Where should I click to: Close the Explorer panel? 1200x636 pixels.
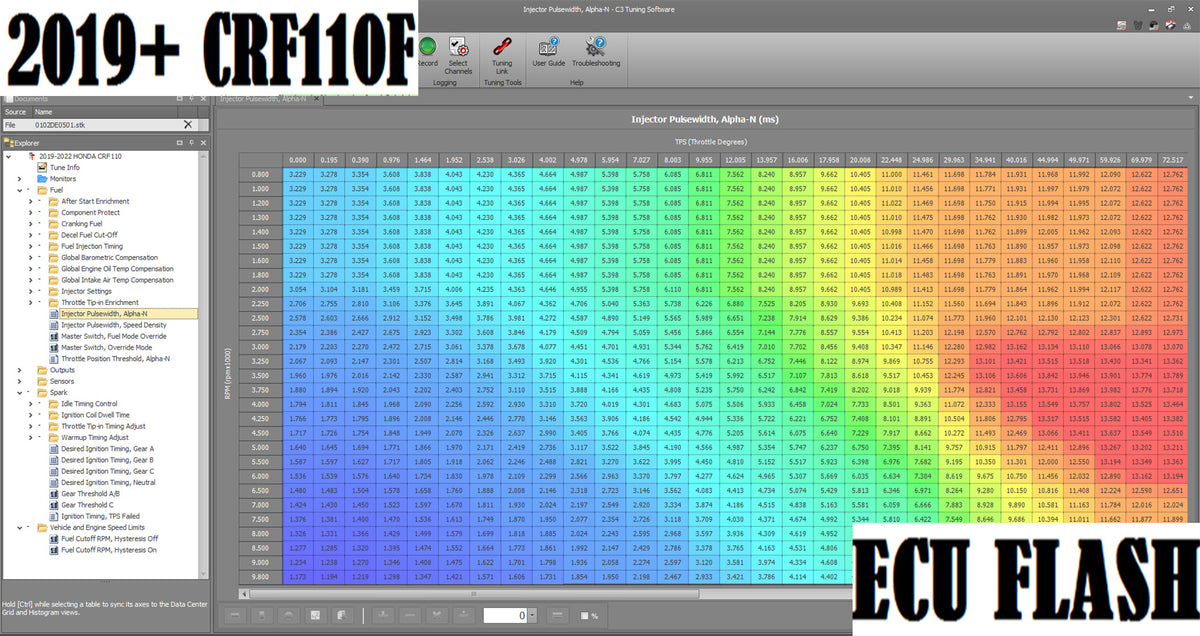(205, 143)
